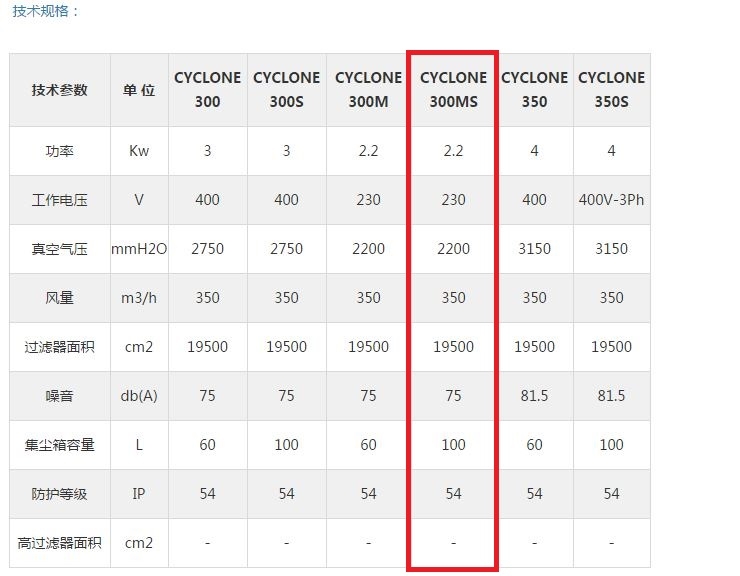This screenshot has height=576, width=740.
Task: Click the cm2 unit in 高过滤器面积 row
Action: click(139, 543)
